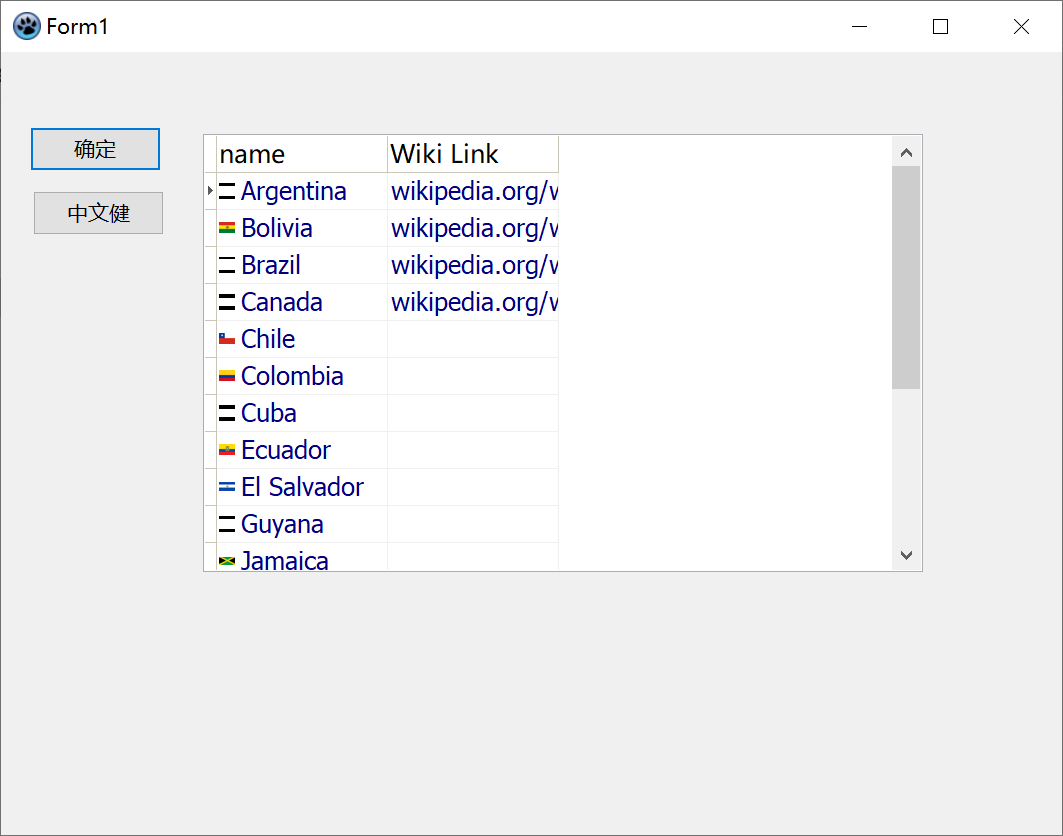Open Argentina's wikipedia link
The width and height of the screenshot is (1063, 836).
coord(474,191)
